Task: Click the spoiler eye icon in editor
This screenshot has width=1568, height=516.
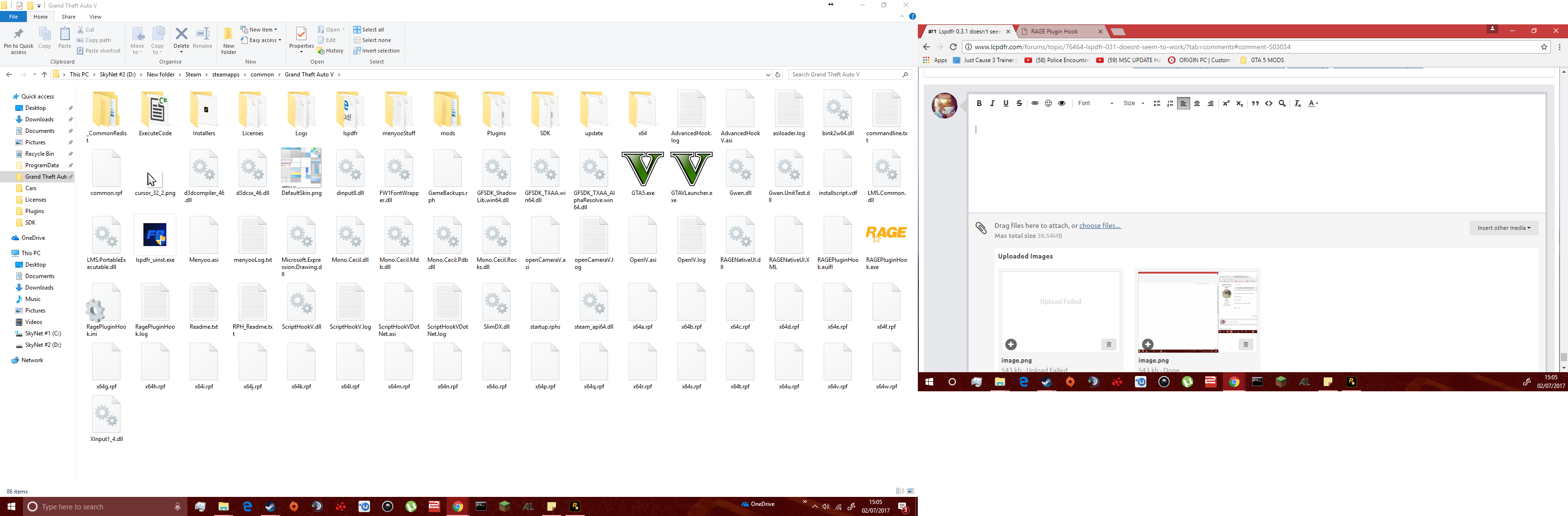Action: [1062, 104]
